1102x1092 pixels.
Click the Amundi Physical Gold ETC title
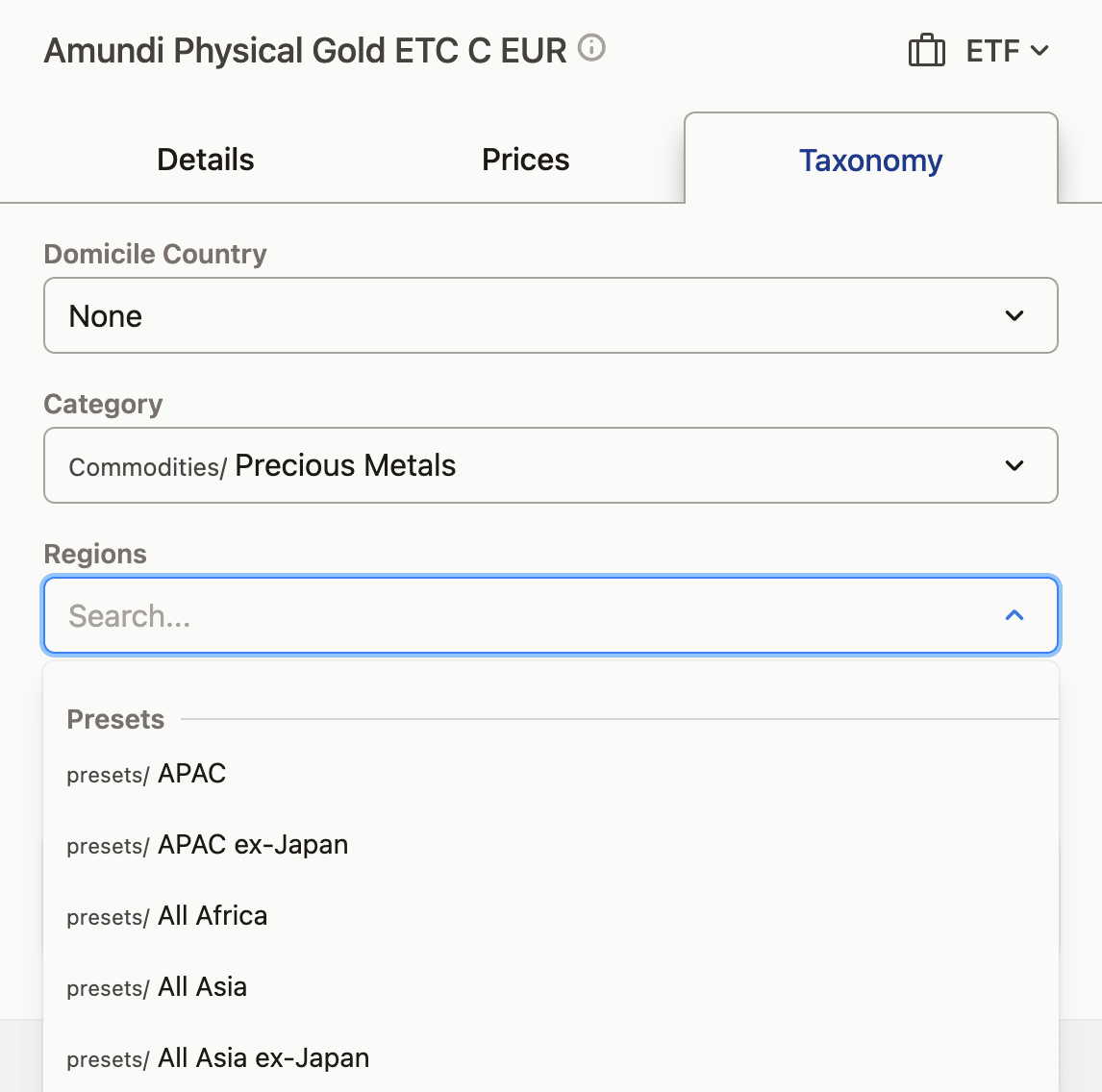point(305,51)
